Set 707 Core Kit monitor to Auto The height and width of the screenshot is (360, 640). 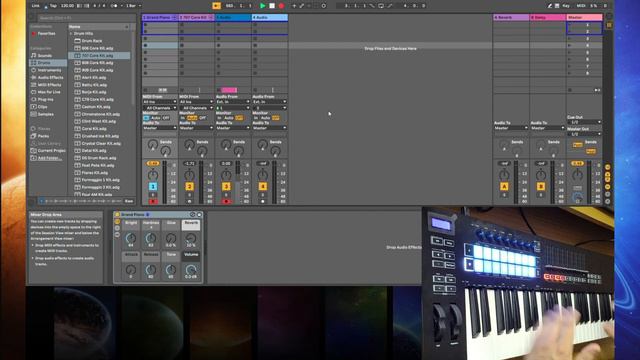pos(192,118)
